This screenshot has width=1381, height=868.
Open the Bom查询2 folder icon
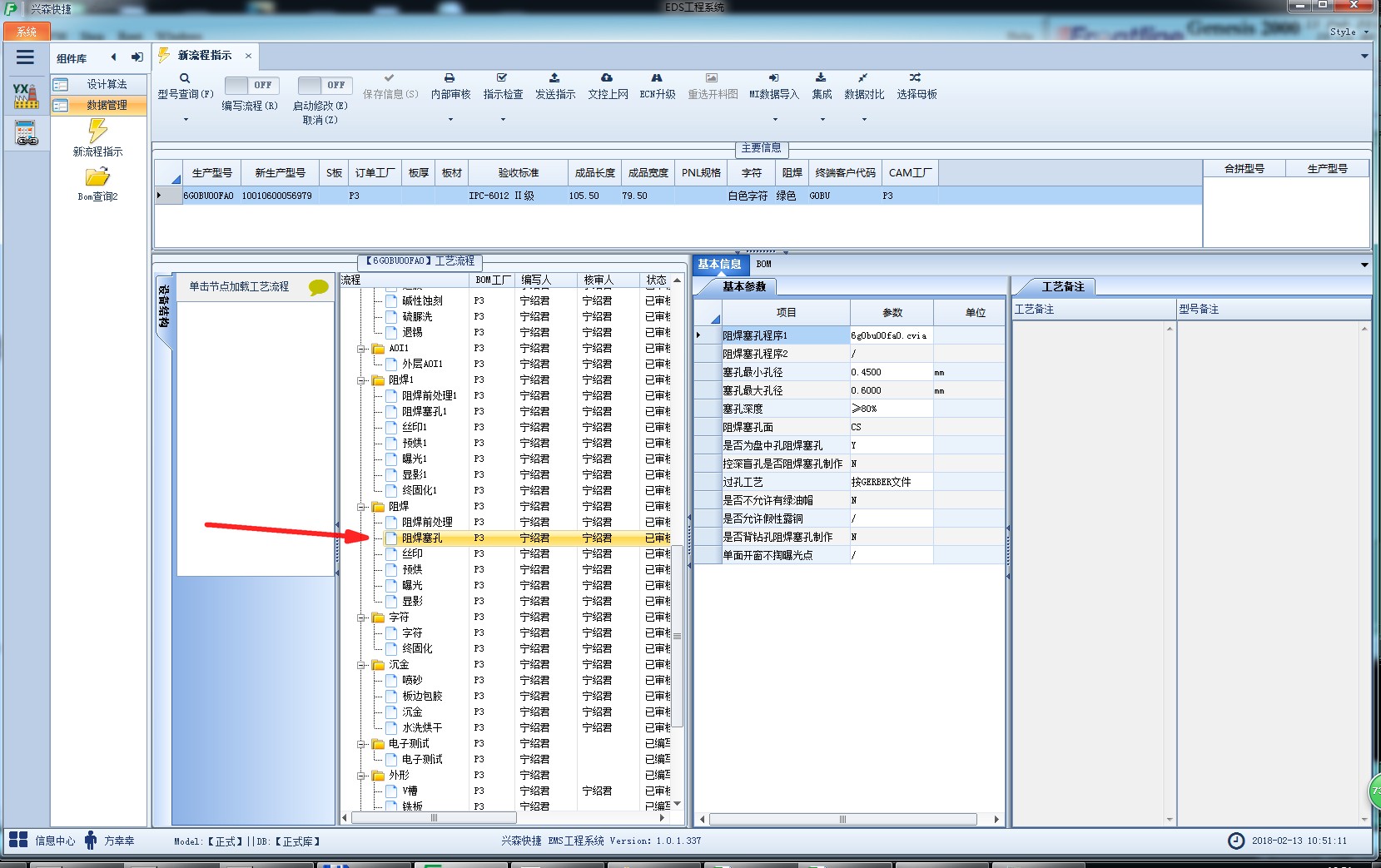(x=97, y=176)
